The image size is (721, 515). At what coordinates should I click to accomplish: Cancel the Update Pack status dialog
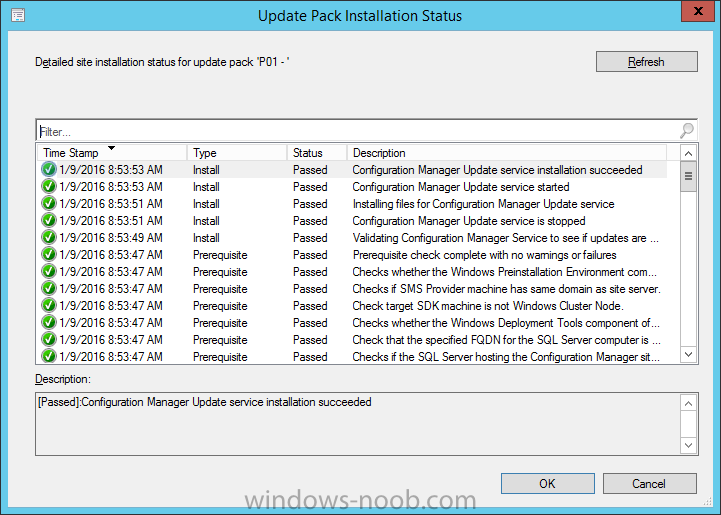pos(649,484)
